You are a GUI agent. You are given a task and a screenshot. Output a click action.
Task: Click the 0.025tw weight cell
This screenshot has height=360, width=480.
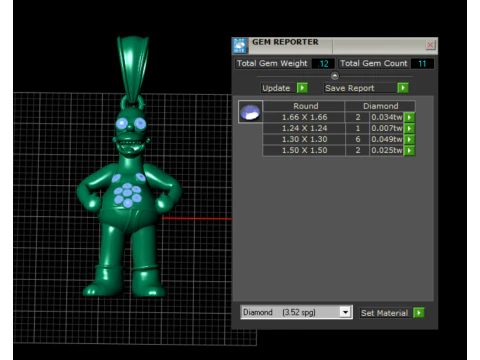point(387,150)
